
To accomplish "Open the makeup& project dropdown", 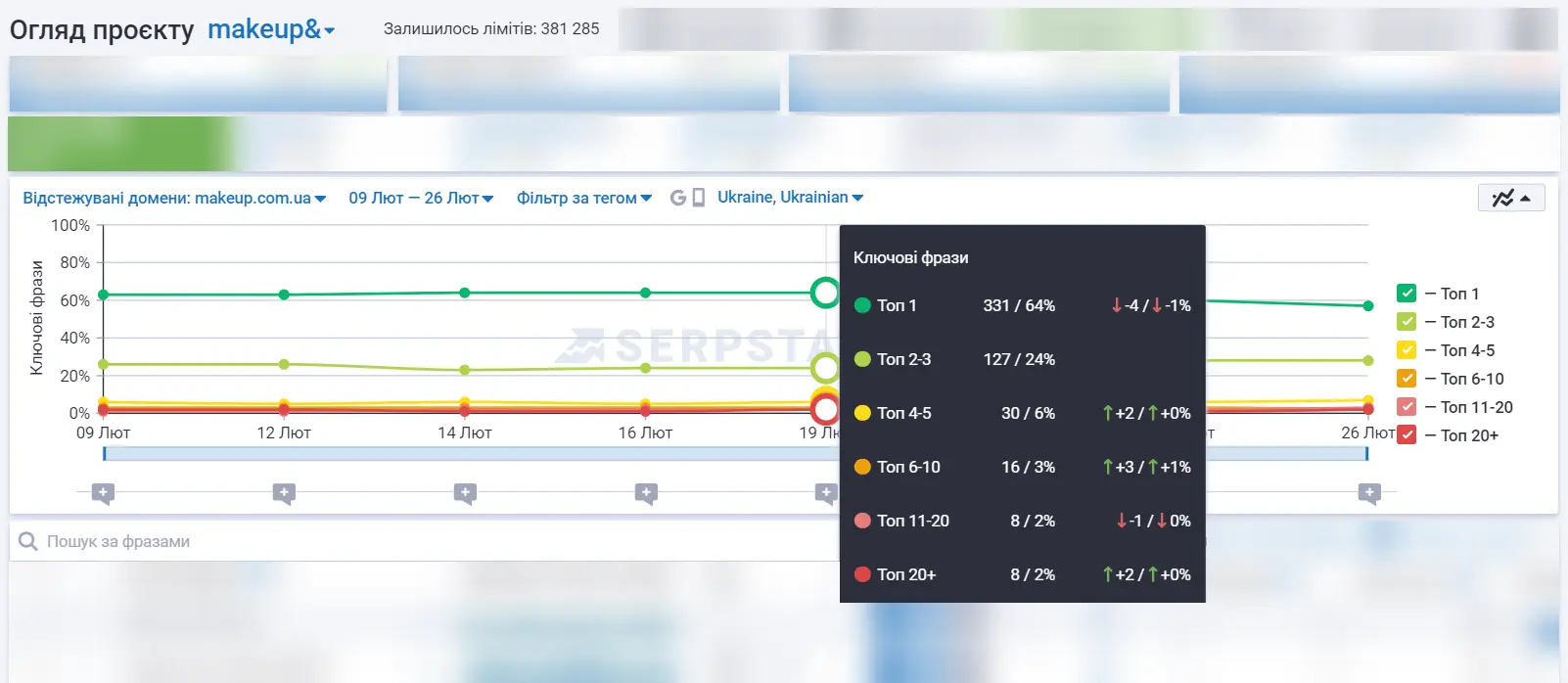I will coord(271,29).
